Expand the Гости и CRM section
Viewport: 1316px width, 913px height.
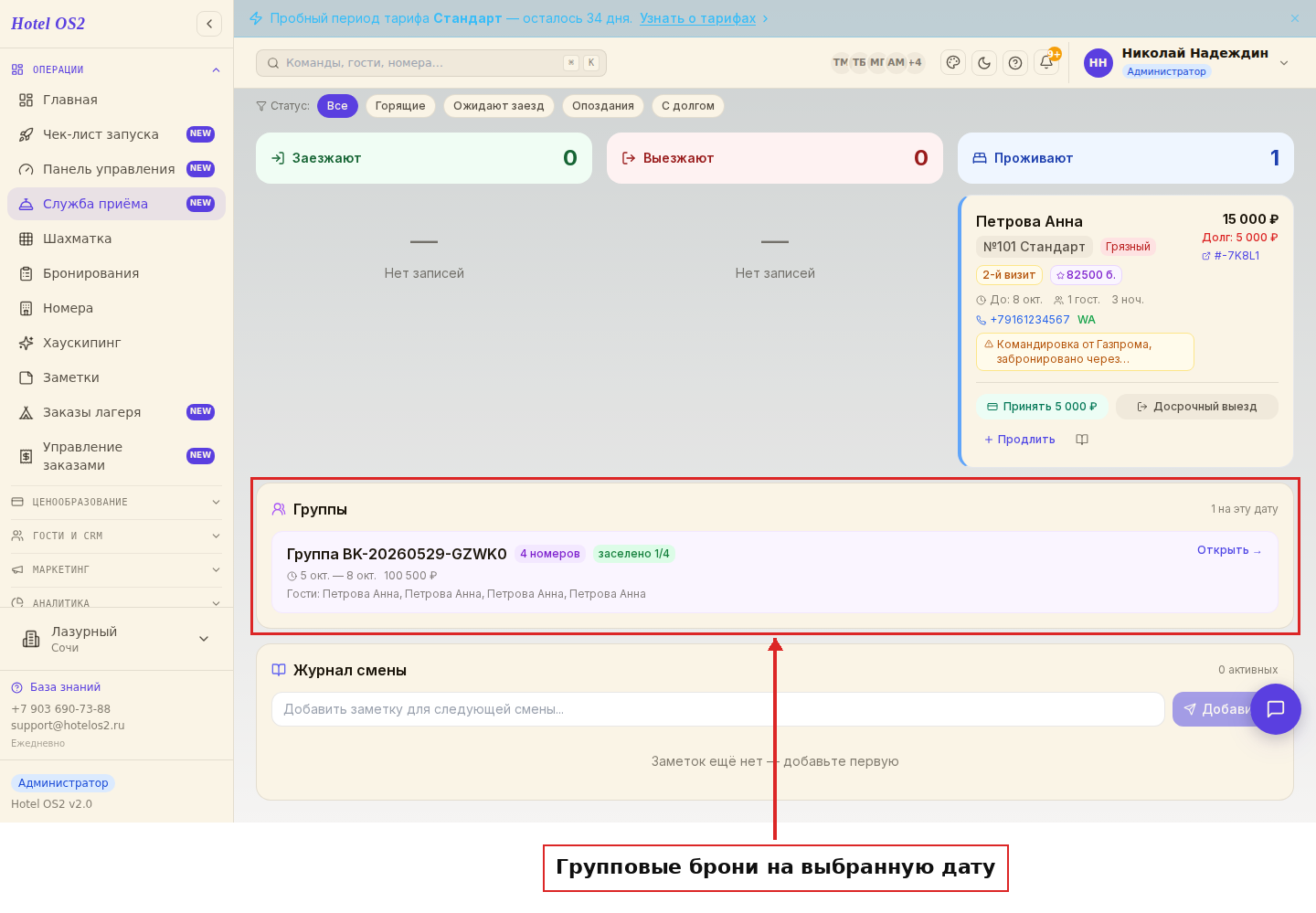[x=116, y=536]
